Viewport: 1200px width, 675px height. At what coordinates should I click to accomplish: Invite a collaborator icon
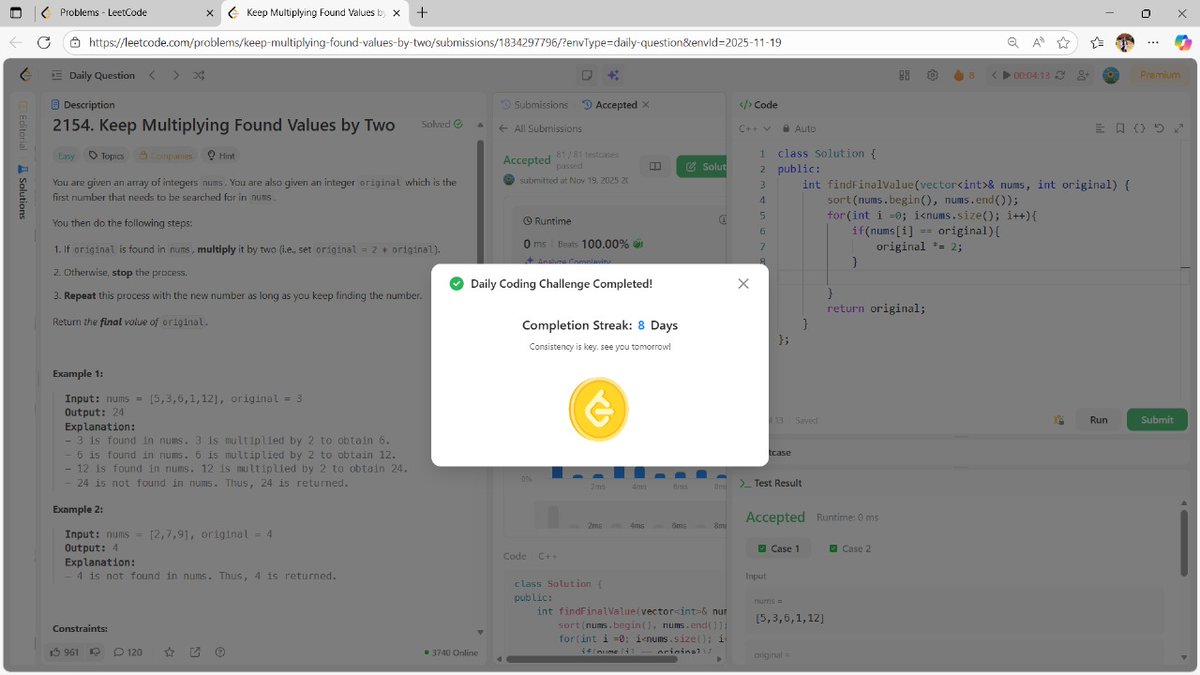tap(1083, 75)
